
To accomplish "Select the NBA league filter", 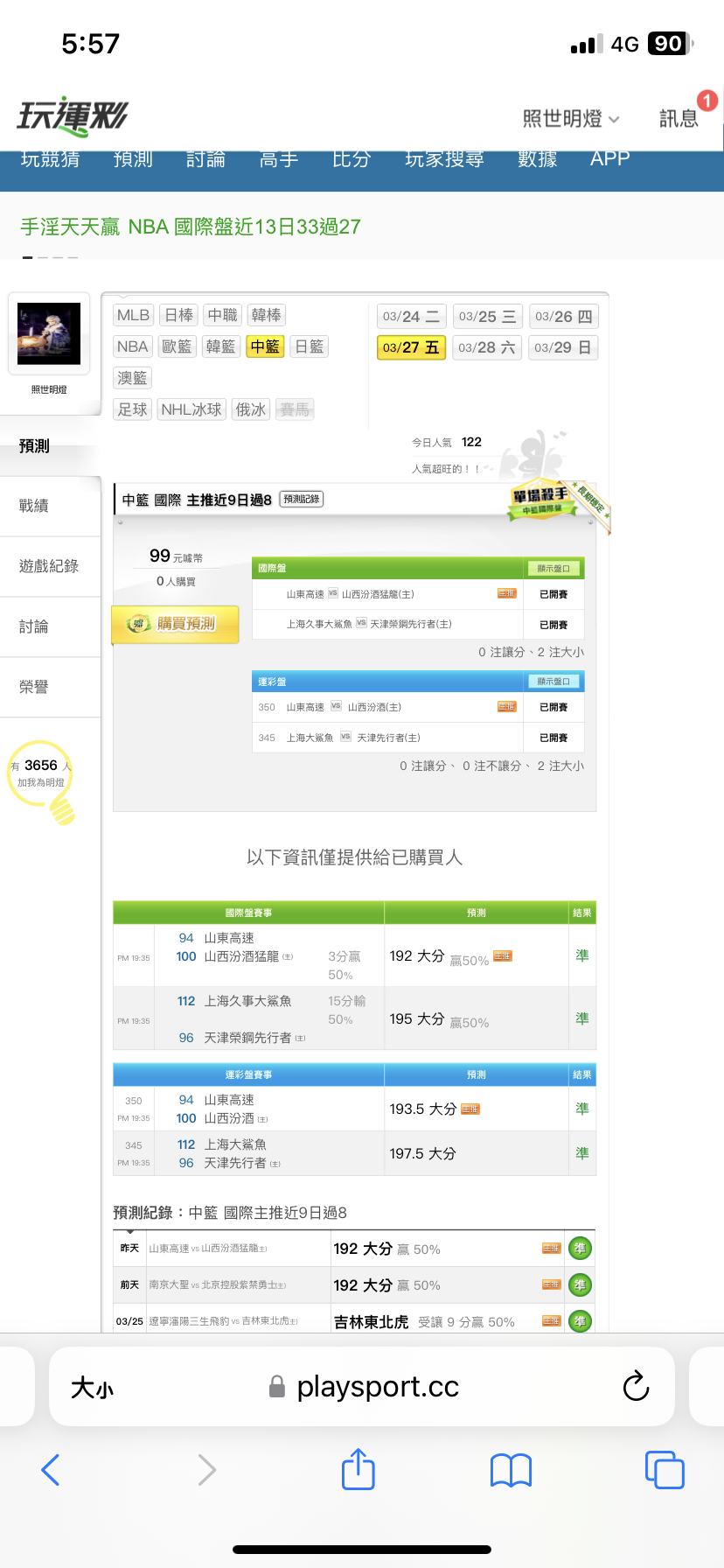I will pyautogui.click(x=133, y=346).
